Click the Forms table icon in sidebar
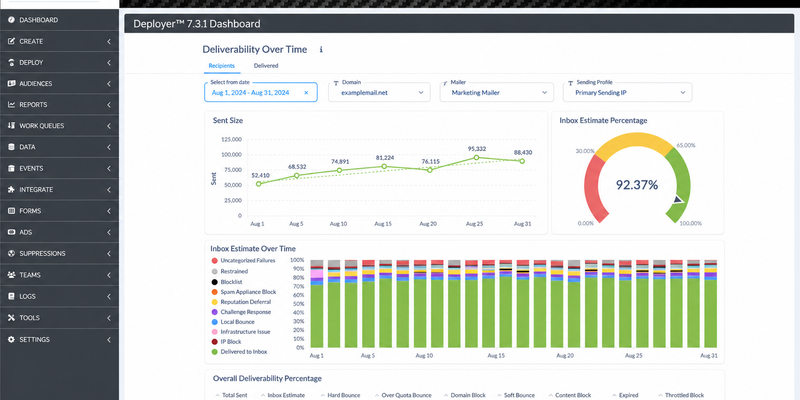This screenshot has width=800, height=400. pos(11,211)
